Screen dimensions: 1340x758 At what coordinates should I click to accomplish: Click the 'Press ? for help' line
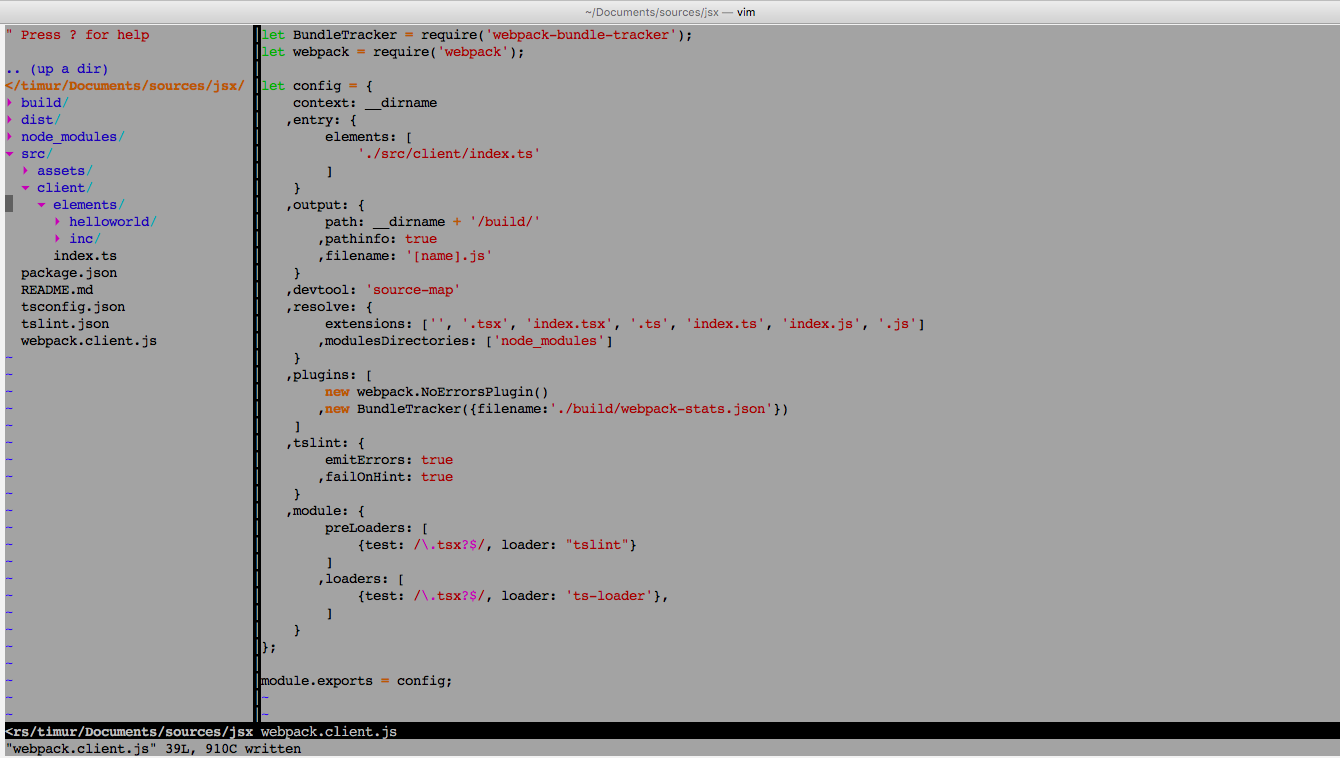click(77, 35)
